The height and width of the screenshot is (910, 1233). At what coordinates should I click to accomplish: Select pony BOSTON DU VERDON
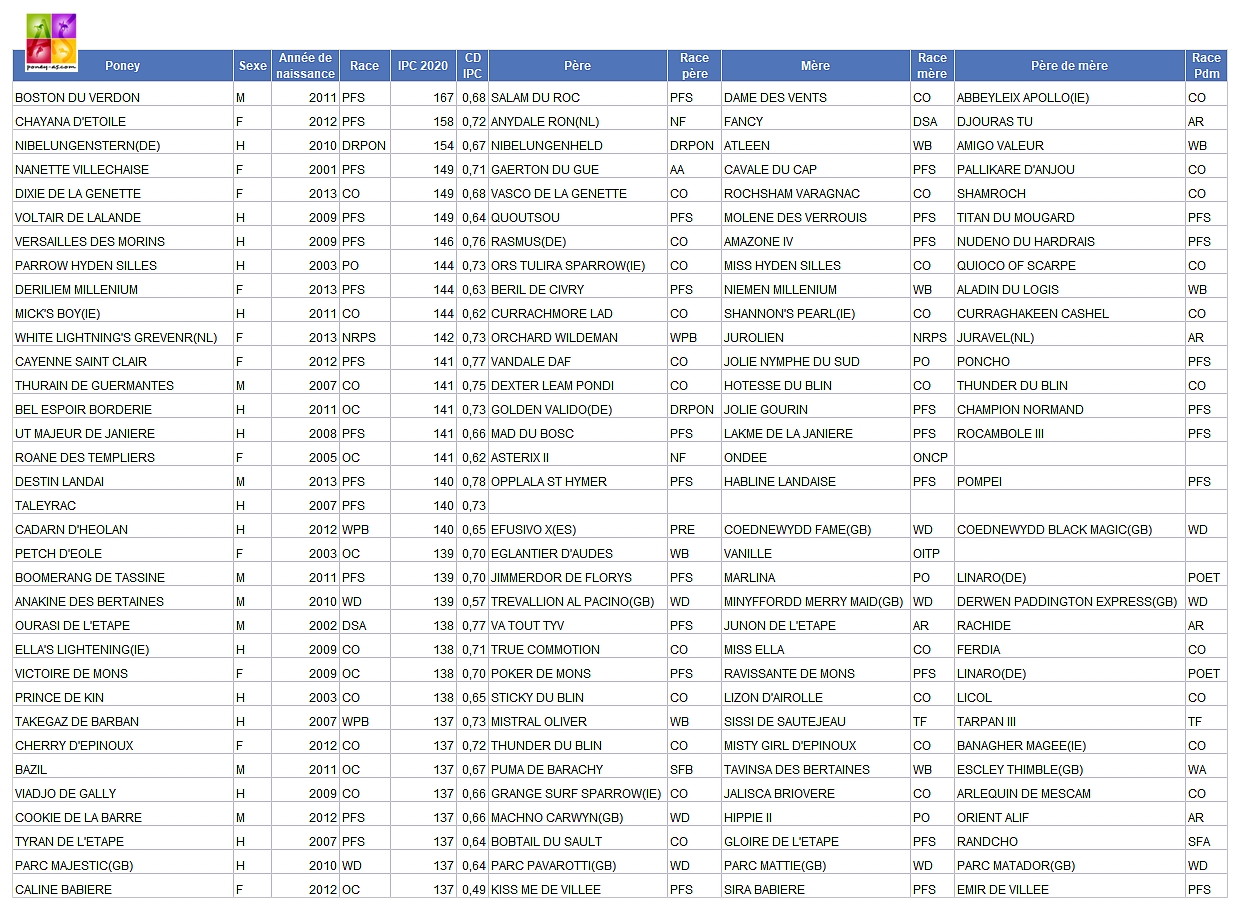[x=77, y=98]
